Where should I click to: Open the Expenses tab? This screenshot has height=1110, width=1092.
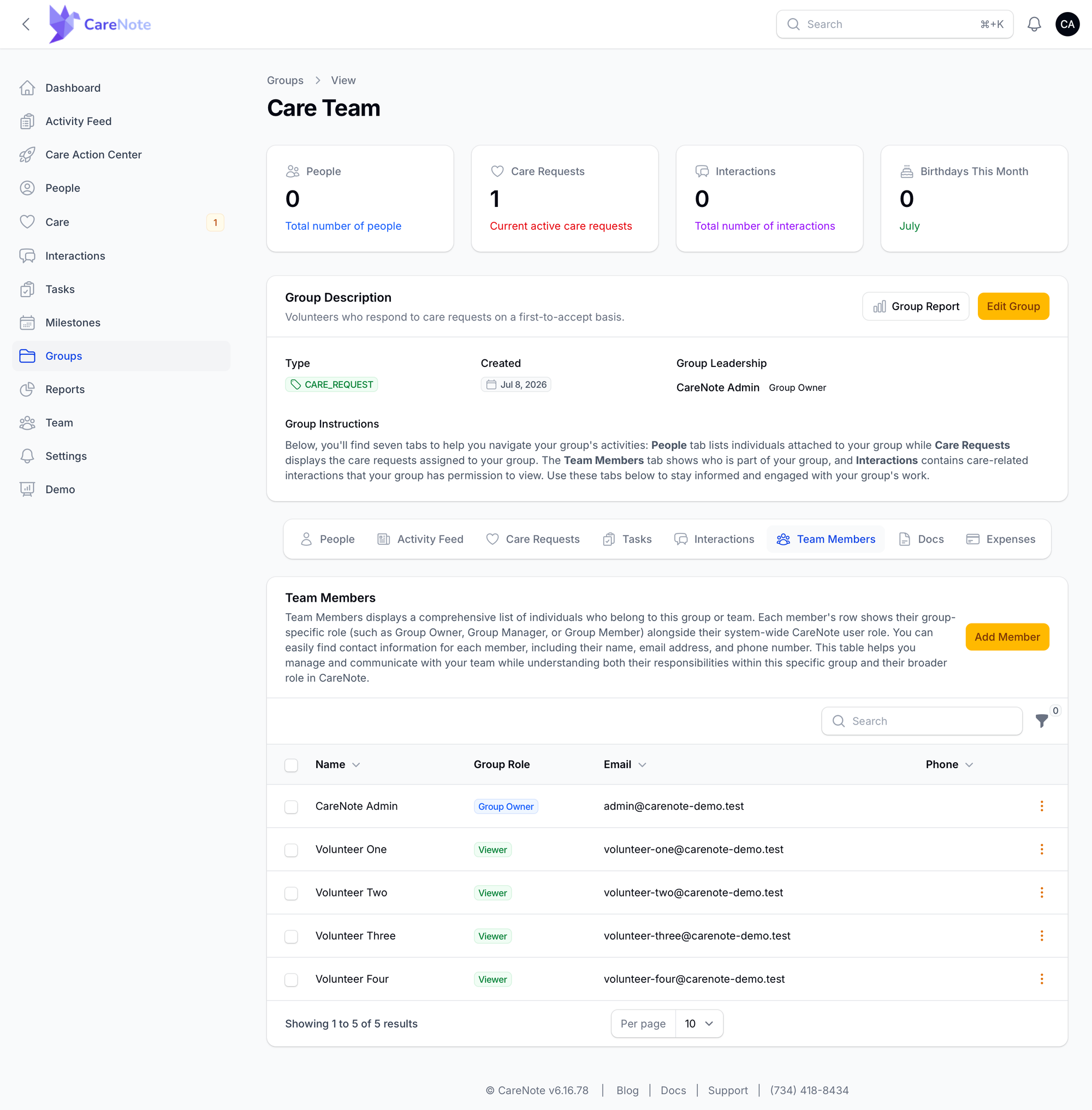pos(1001,539)
